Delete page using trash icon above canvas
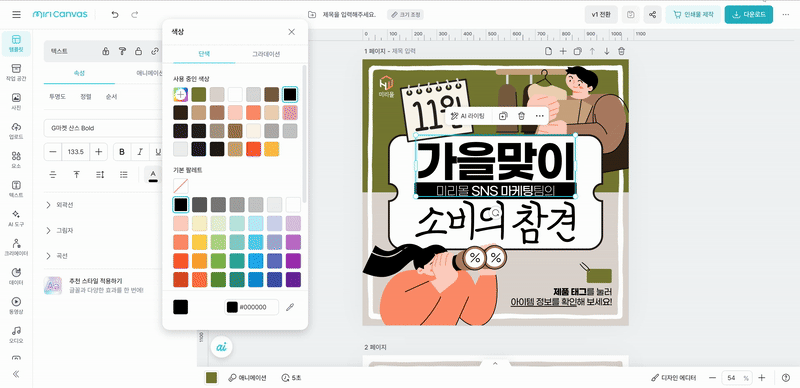The width and height of the screenshot is (800, 388). point(621,51)
